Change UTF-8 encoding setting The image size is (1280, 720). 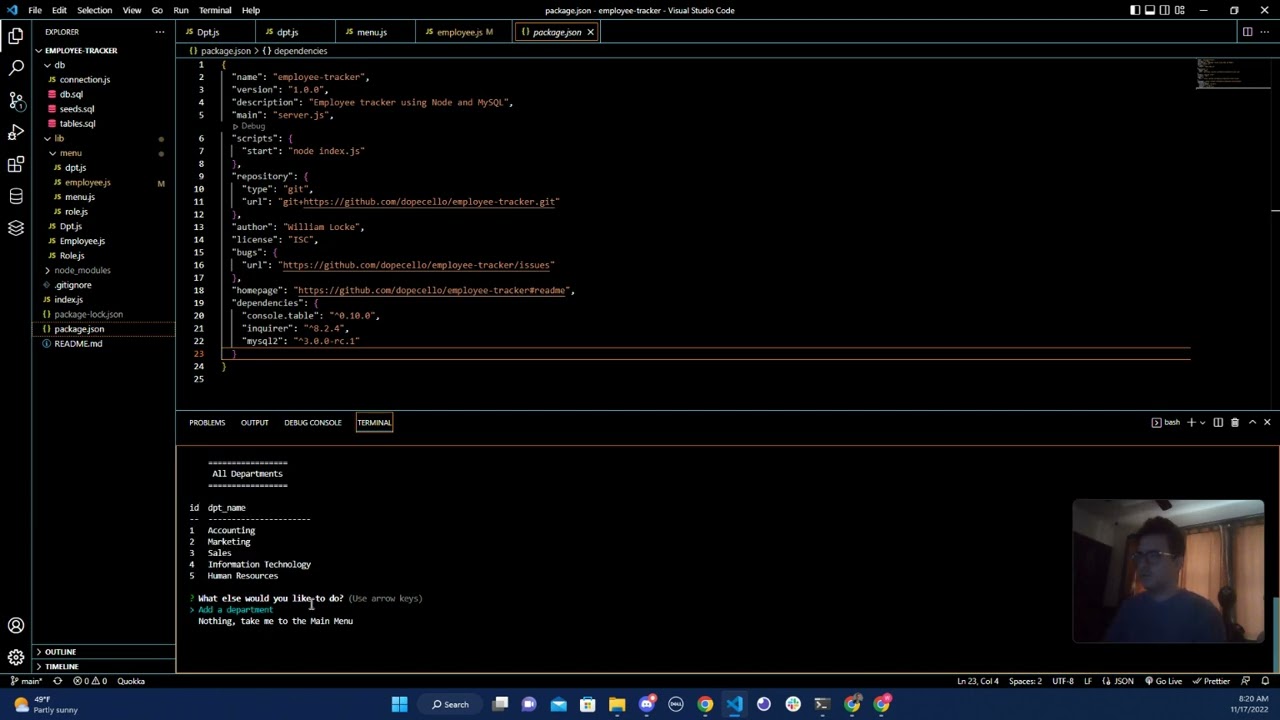[x=1062, y=681]
